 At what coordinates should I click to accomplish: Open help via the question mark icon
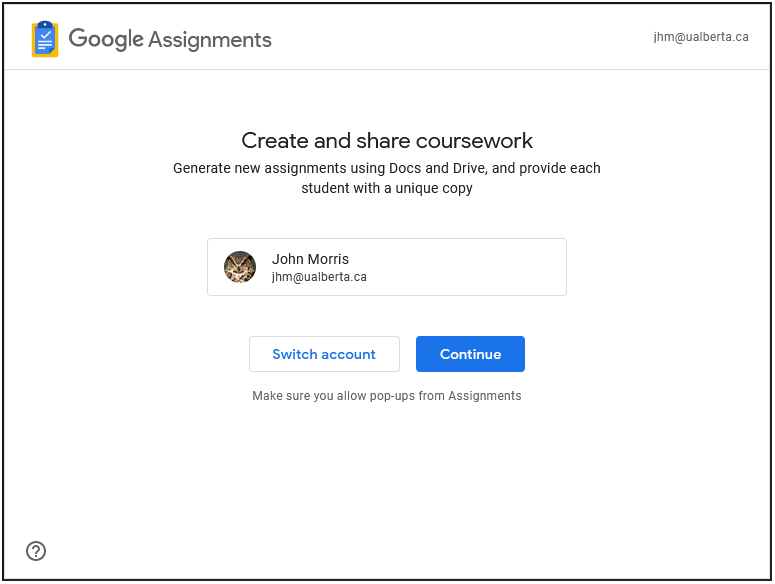point(36,551)
